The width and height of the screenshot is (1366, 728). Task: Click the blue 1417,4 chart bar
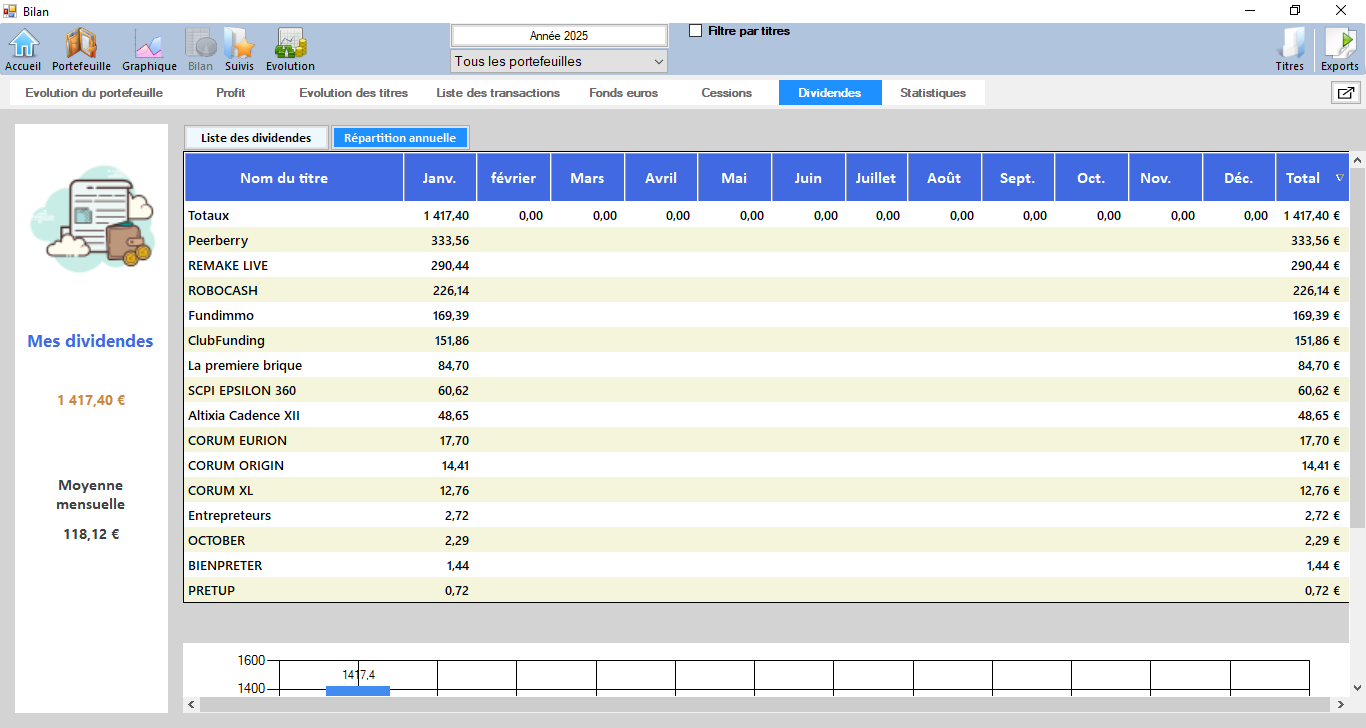coord(358,690)
